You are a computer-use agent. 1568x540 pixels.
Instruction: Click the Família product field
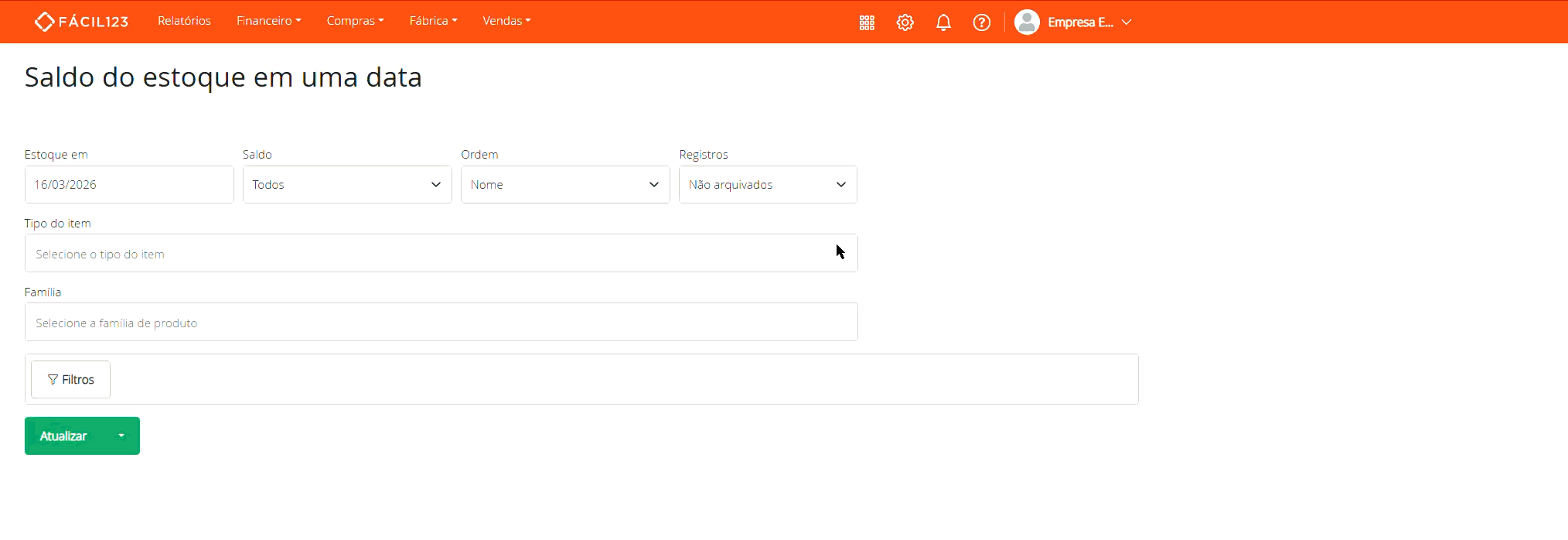coord(441,323)
